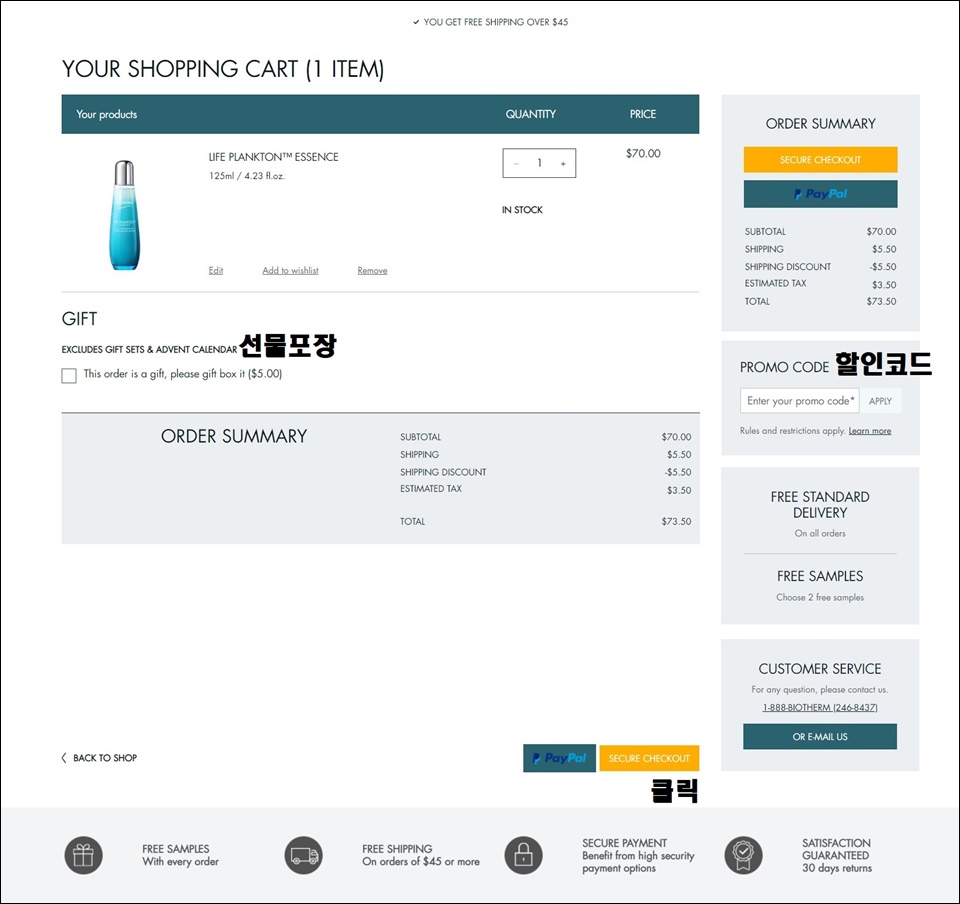Click the footer text On orders of $45 or more
Image resolution: width=960 pixels, height=904 pixels.
click(x=421, y=862)
